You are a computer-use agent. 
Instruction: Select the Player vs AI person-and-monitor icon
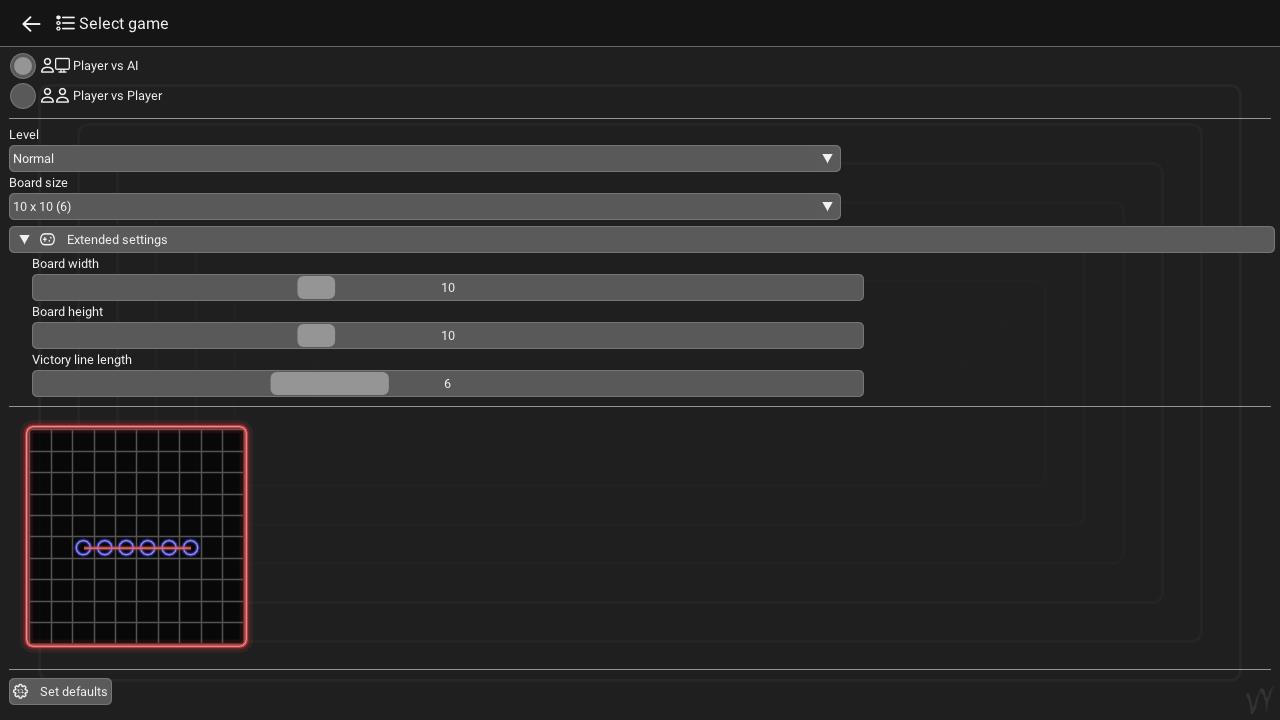[56, 65]
